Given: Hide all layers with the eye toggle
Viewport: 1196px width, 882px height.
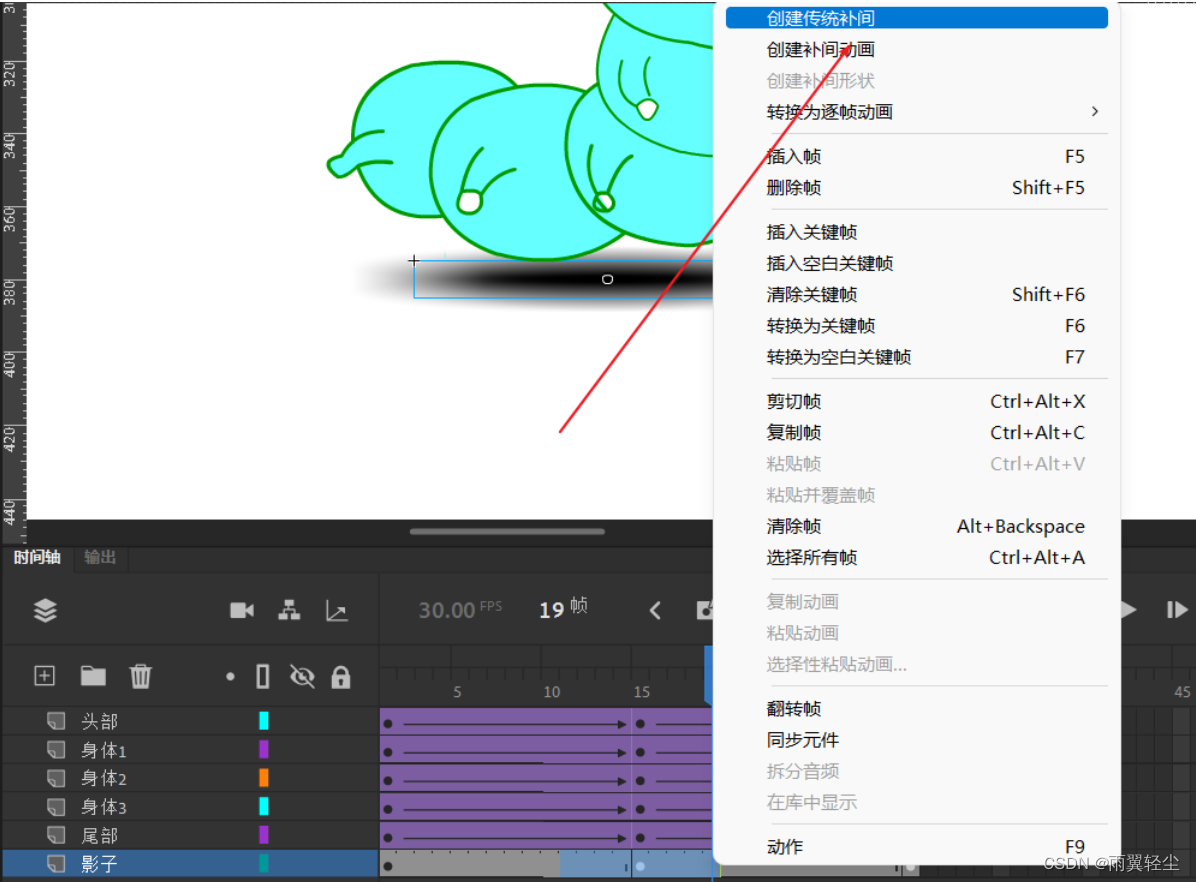Looking at the screenshot, I should coord(301,676).
